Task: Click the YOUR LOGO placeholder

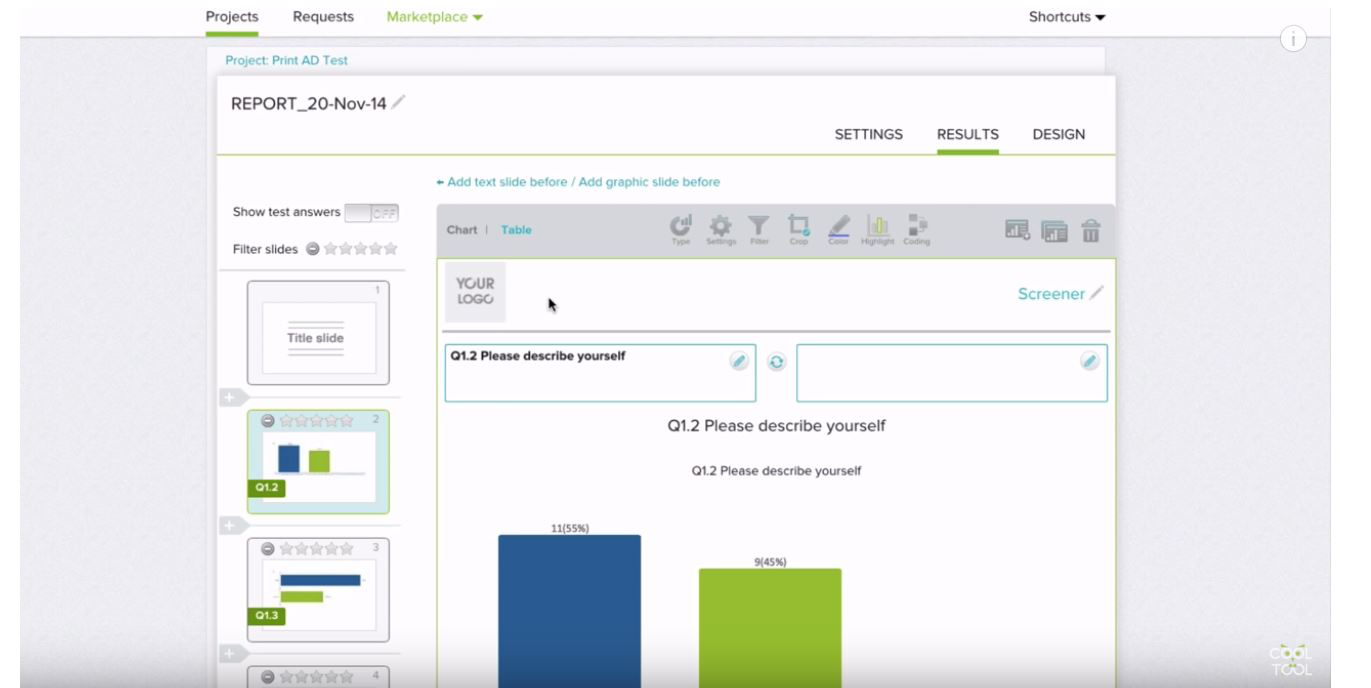Action: tap(475, 292)
